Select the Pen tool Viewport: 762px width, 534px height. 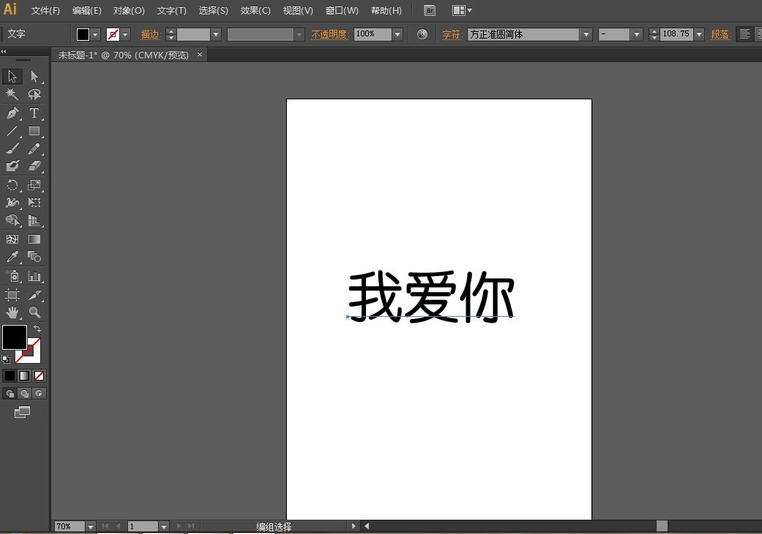click(x=13, y=113)
